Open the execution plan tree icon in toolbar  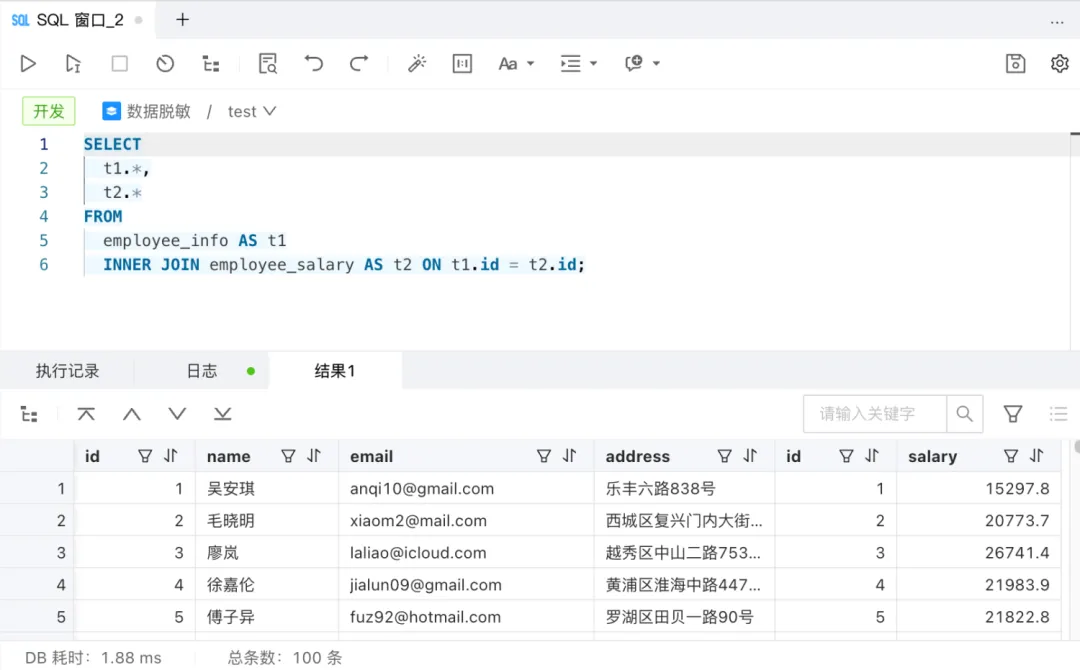tap(211, 64)
